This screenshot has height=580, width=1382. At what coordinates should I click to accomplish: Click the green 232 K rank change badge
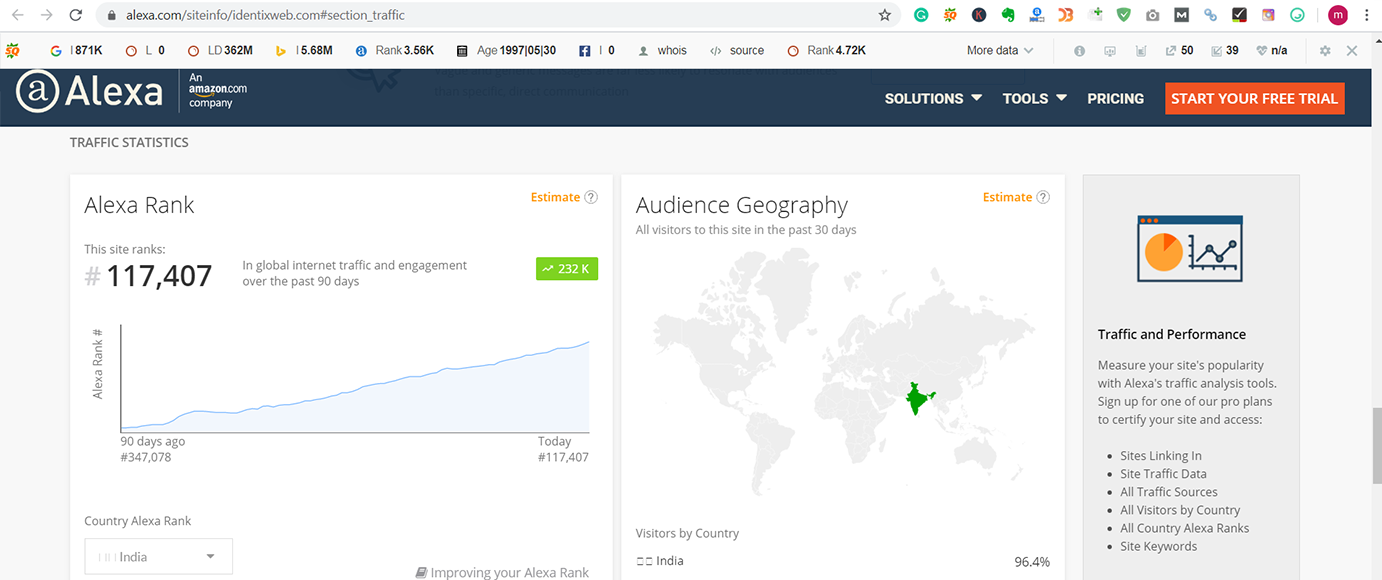tap(567, 269)
